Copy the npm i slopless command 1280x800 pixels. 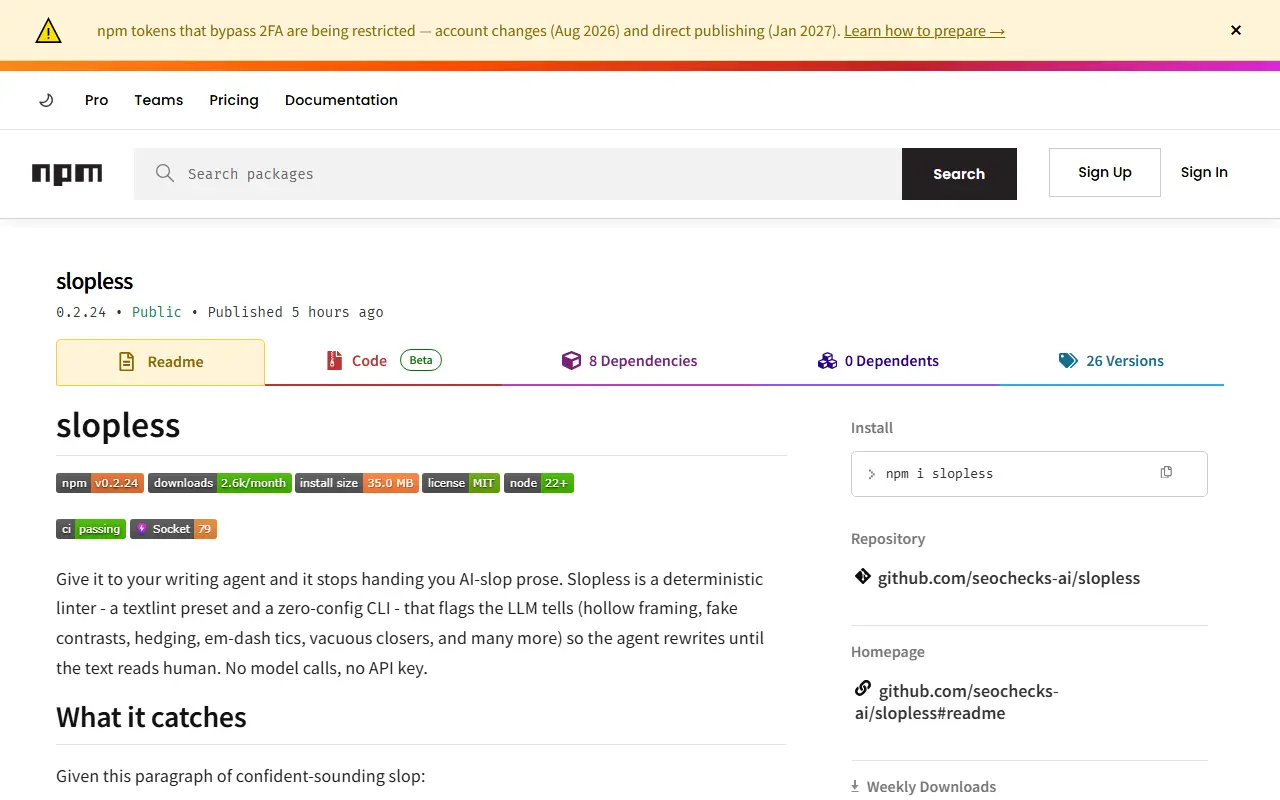1166,472
